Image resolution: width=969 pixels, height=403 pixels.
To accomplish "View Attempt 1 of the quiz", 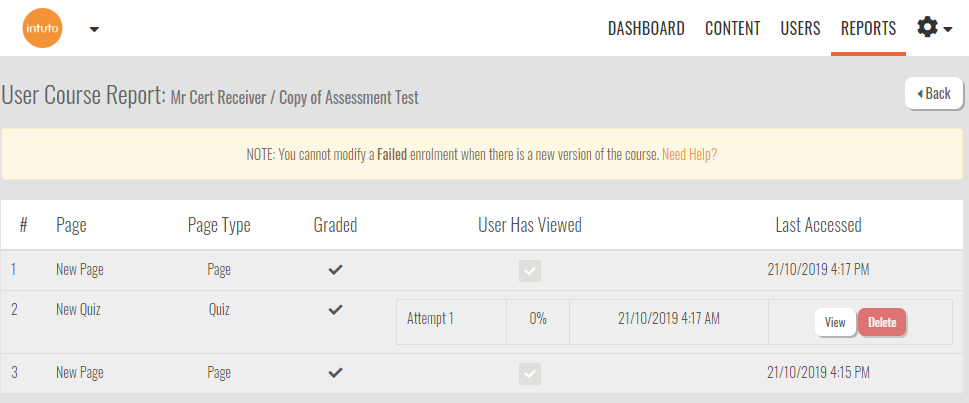I will (835, 323).
